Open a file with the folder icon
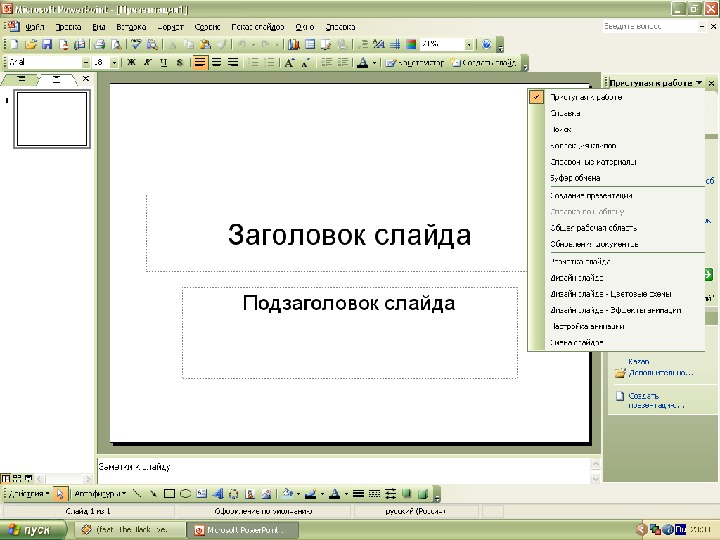This screenshot has width=720, height=540. 31,45
